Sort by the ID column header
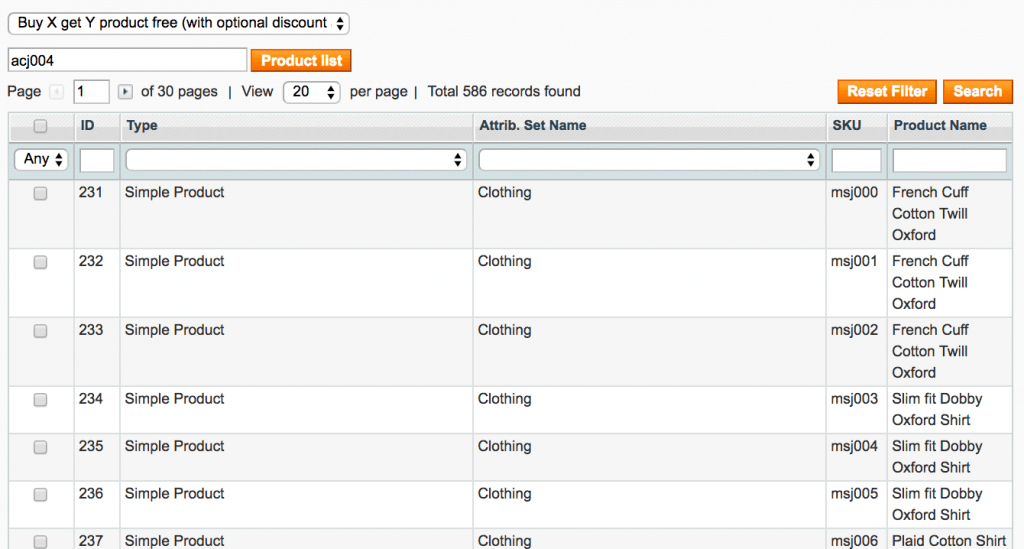1024x549 pixels. point(87,126)
